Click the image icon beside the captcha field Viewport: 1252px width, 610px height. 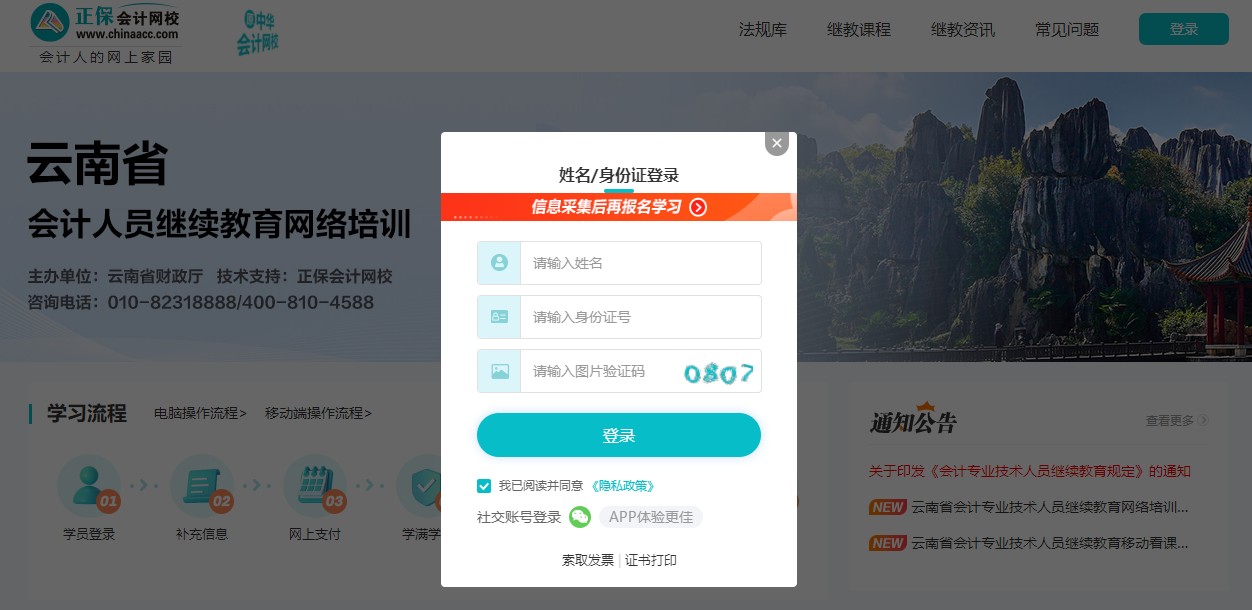pos(498,370)
